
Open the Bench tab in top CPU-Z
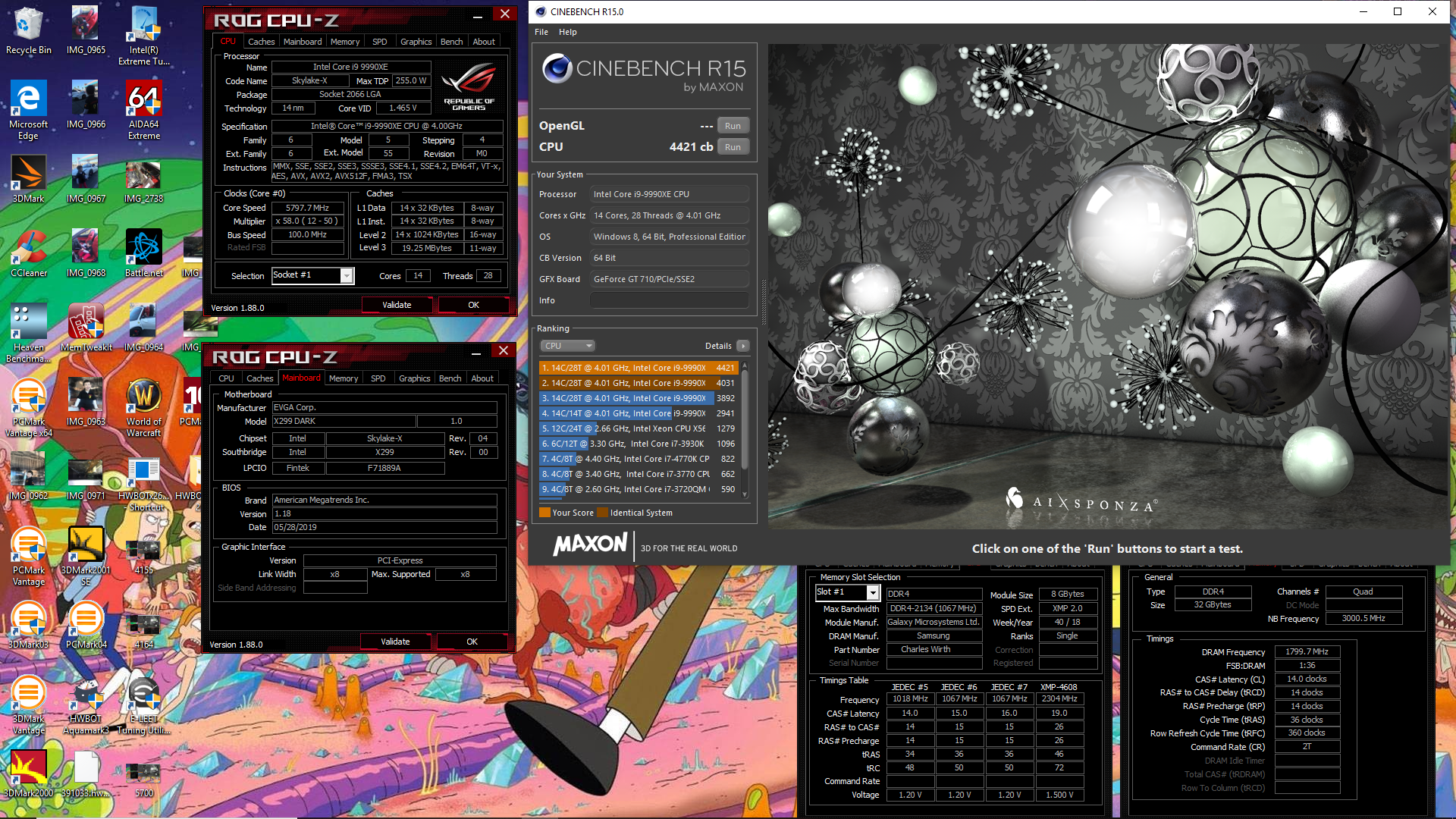coord(451,42)
